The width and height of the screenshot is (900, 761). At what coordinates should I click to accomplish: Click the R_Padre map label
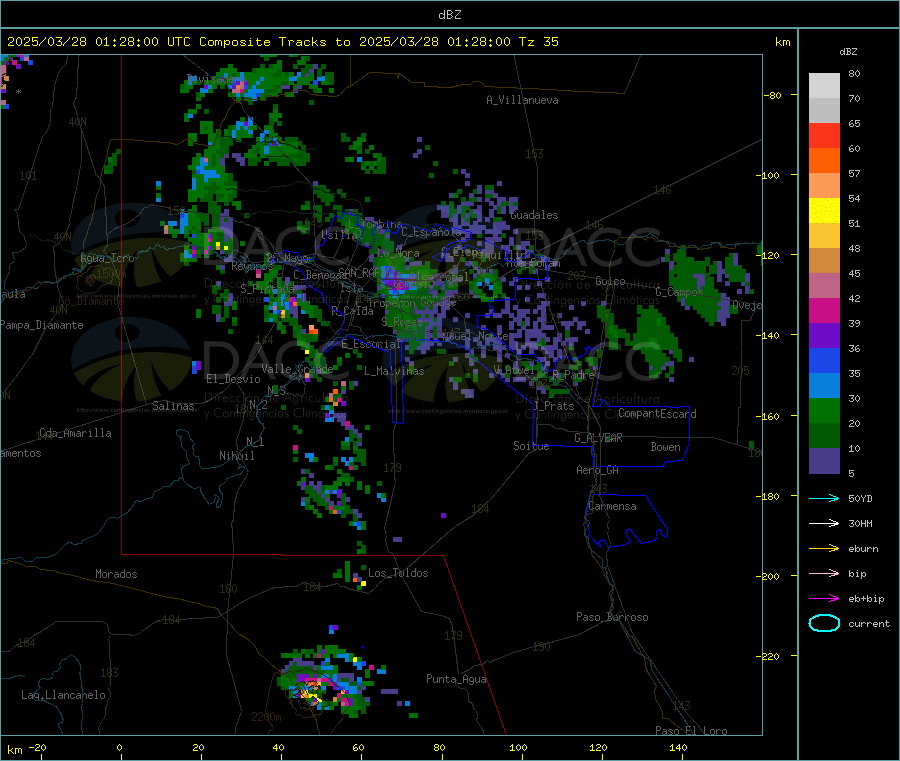pos(573,375)
